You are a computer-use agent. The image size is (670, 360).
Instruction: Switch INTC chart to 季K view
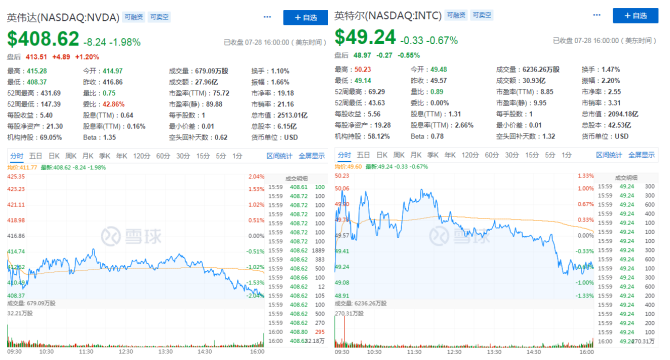(433, 155)
